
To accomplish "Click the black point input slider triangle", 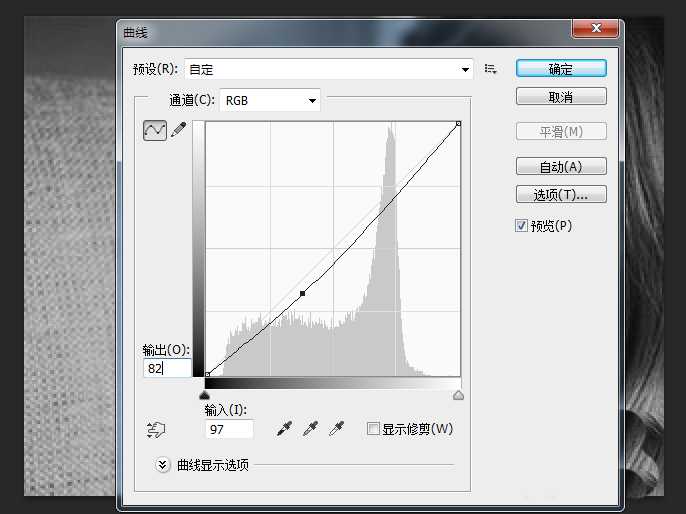I will point(205,395).
